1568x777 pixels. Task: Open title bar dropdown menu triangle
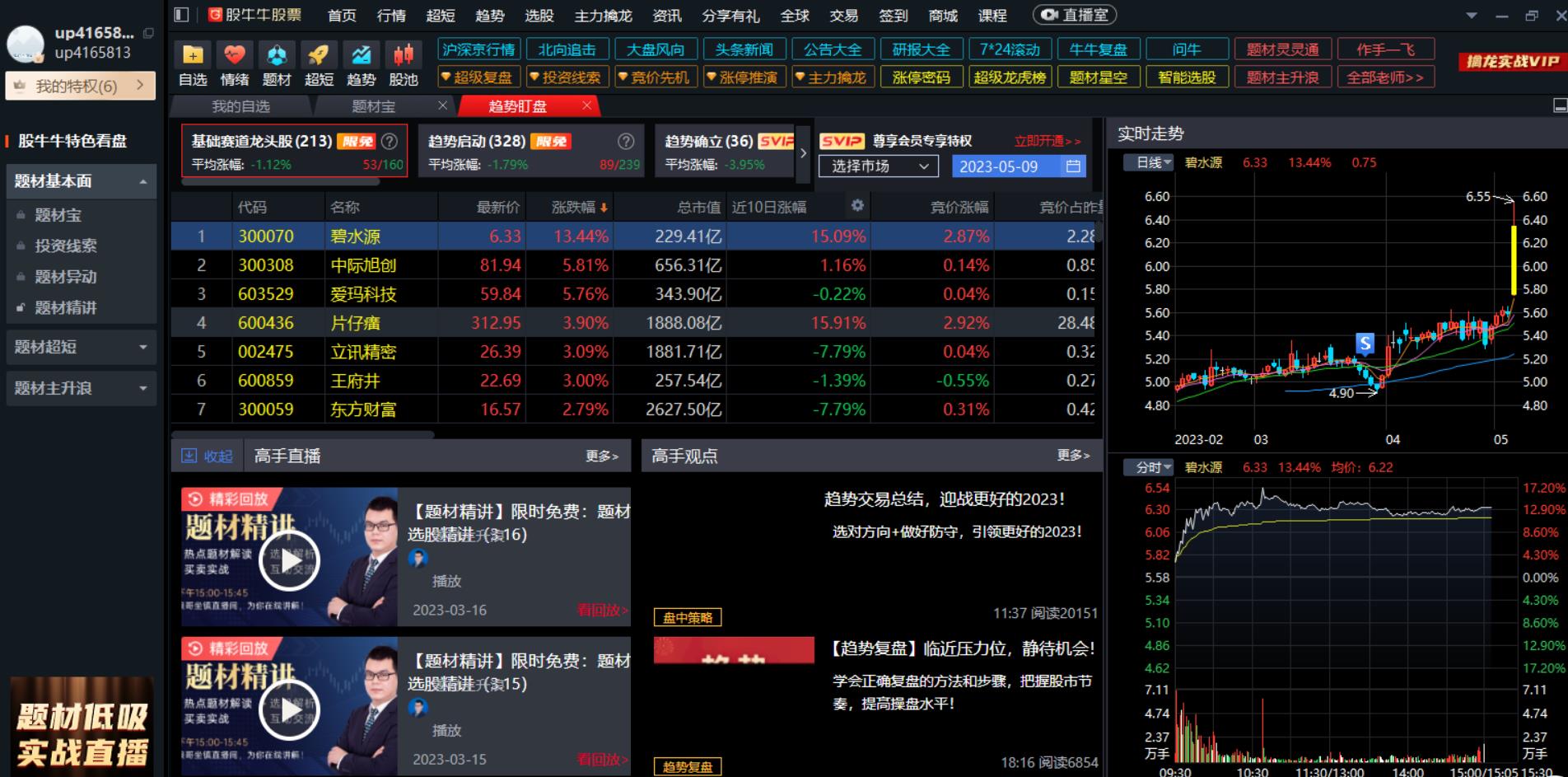click(x=1472, y=16)
